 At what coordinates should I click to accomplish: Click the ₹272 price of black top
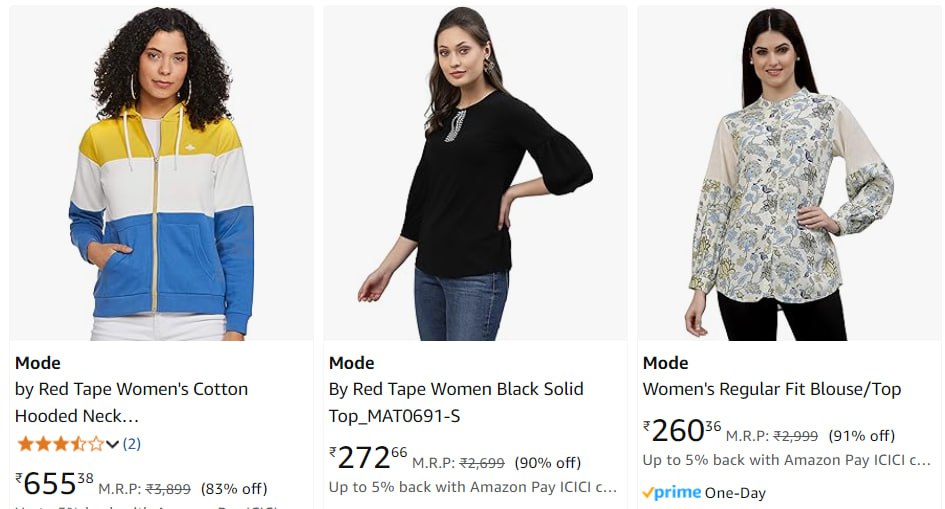coord(368,458)
